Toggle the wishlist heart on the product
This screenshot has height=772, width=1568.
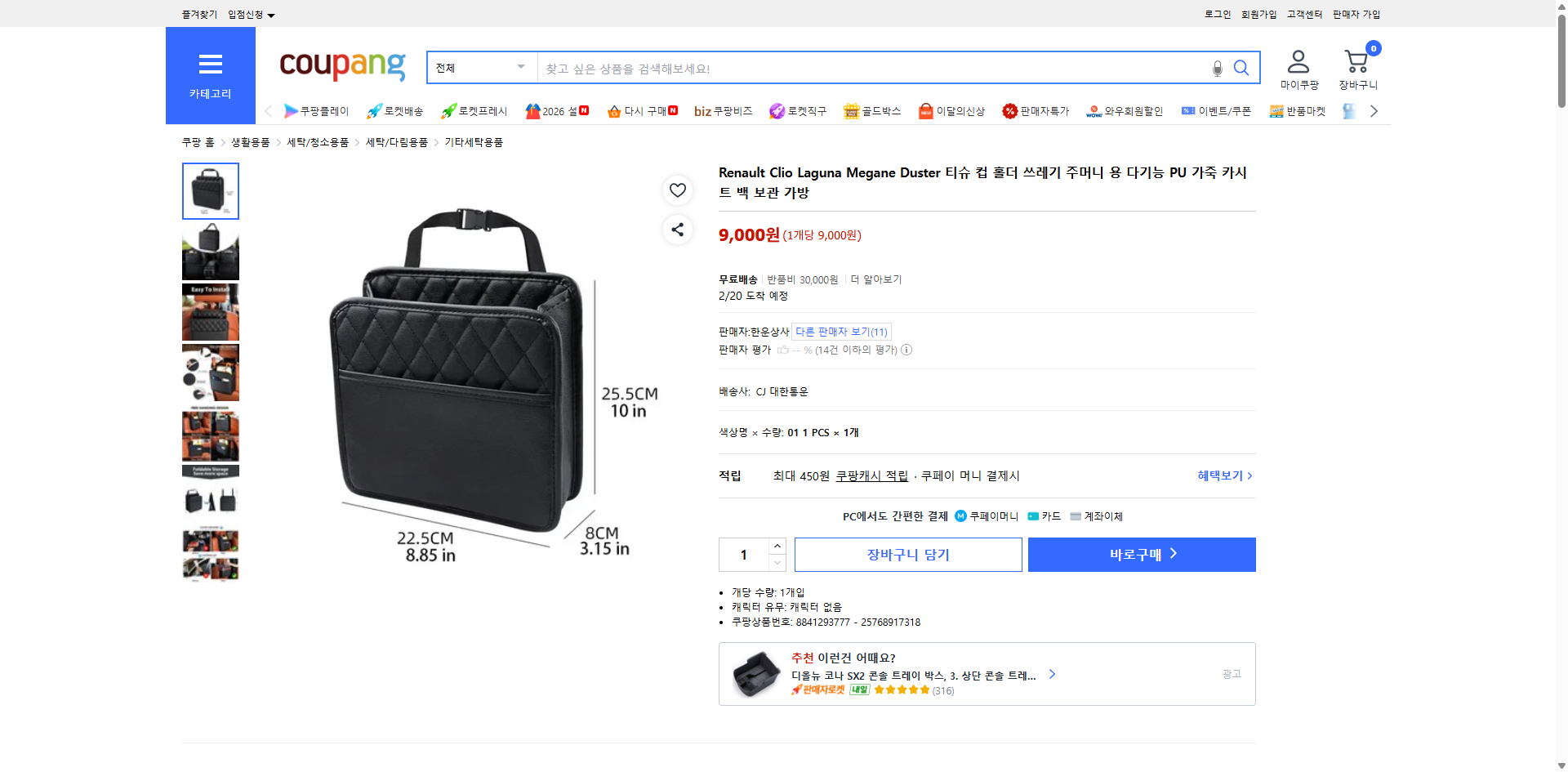coord(677,190)
